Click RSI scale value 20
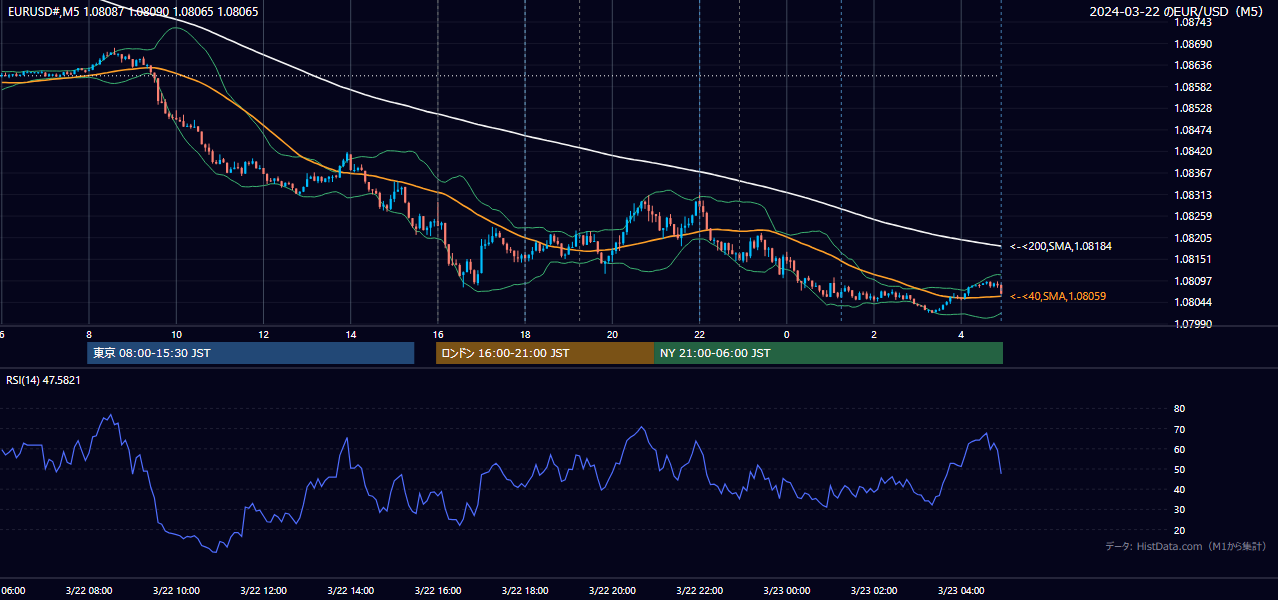This screenshot has height=600, width=1278. pyautogui.click(x=1179, y=530)
